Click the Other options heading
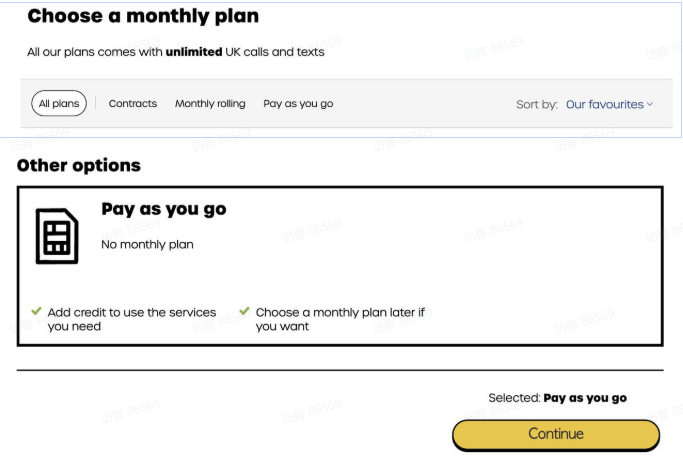Screen dimensions: 683x470 [79, 166]
